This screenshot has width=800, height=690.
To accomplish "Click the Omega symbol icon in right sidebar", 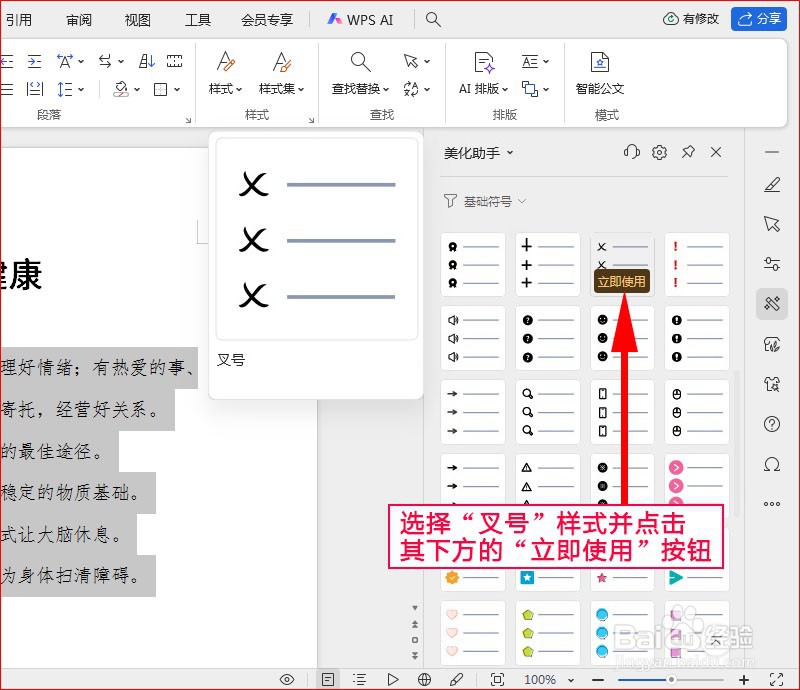I will 771,464.
